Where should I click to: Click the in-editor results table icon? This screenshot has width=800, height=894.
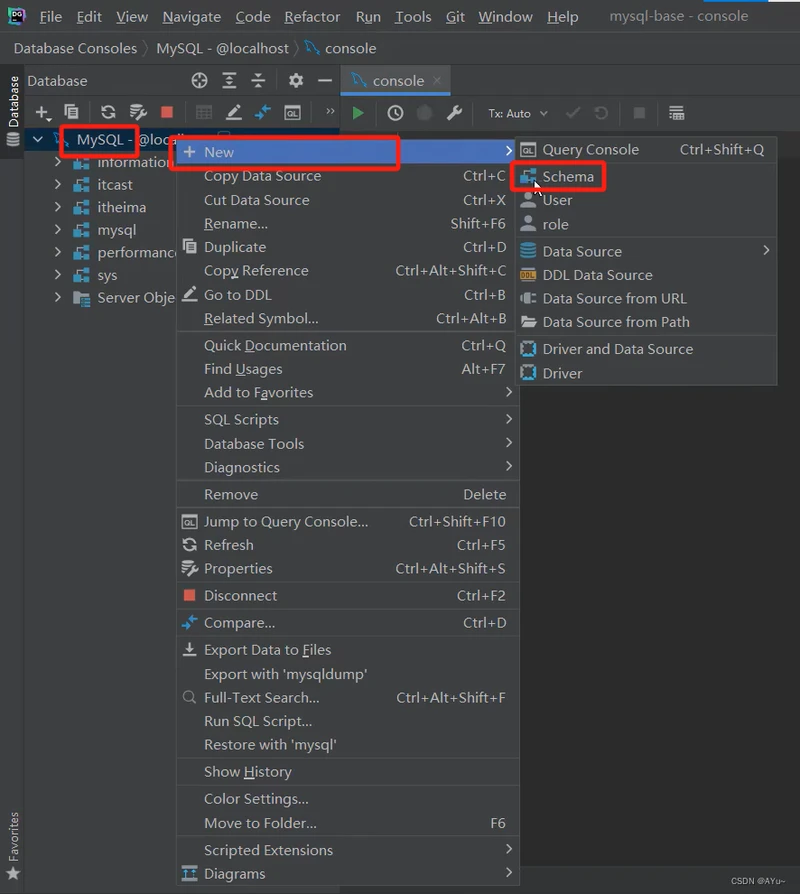tap(676, 113)
